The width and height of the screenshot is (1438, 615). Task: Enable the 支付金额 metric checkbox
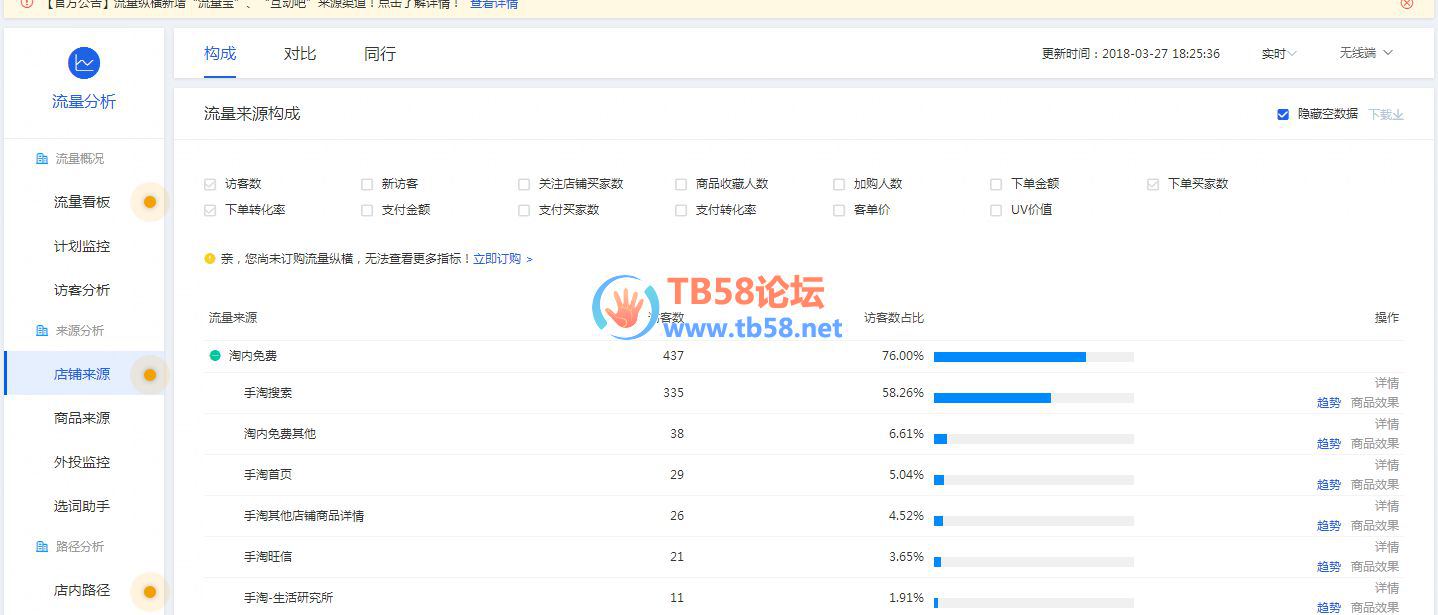(367, 210)
